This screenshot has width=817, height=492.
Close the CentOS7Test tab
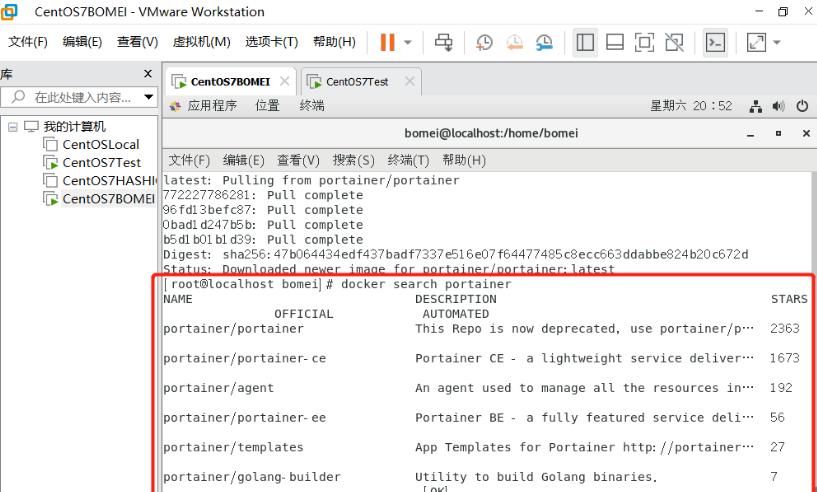(x=410, y=81)
